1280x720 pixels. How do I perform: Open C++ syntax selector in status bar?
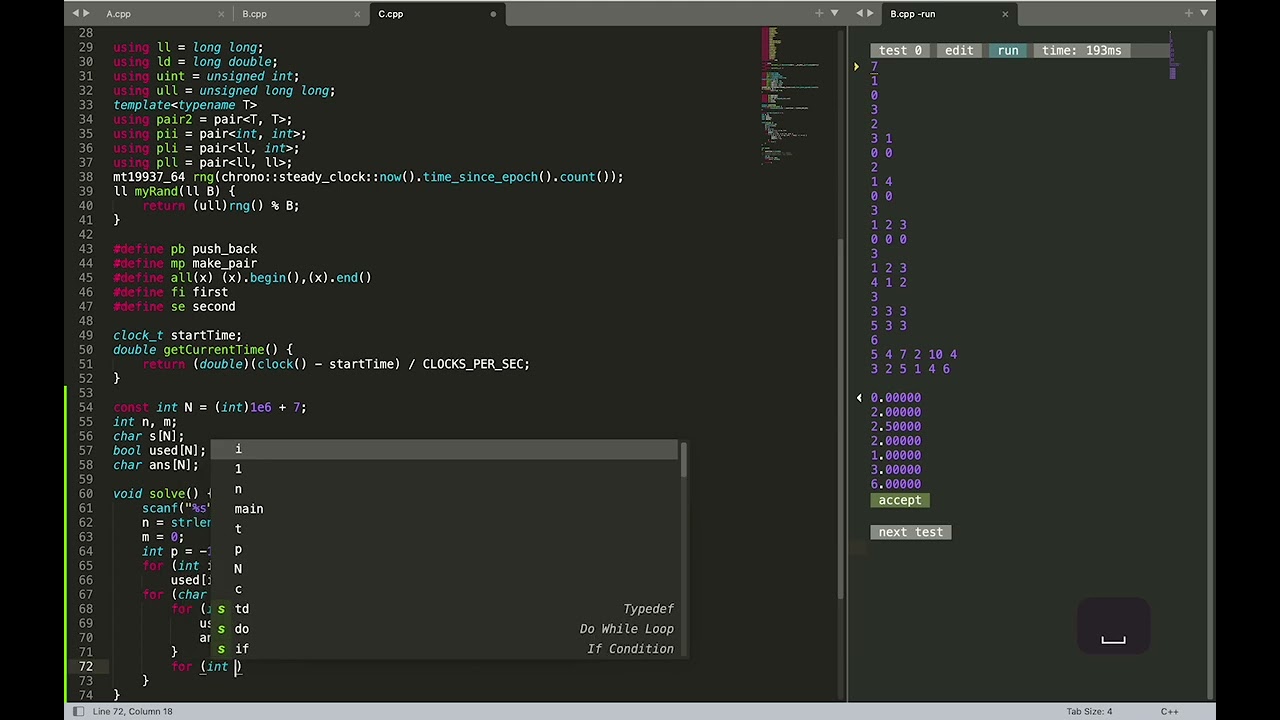[x=1169, y=711]
